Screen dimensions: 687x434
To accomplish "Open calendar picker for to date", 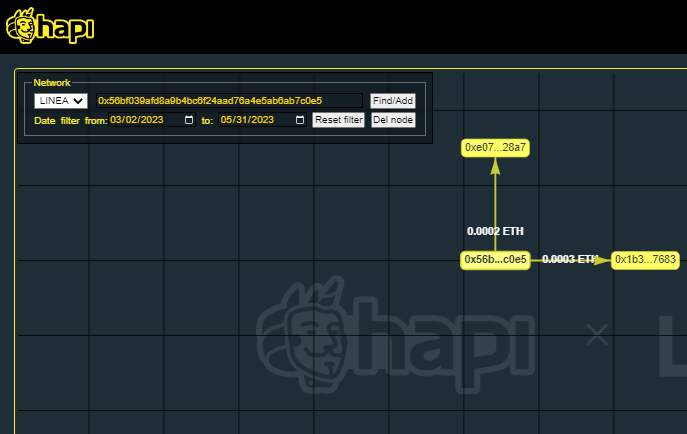I will [x=300, y=120].
